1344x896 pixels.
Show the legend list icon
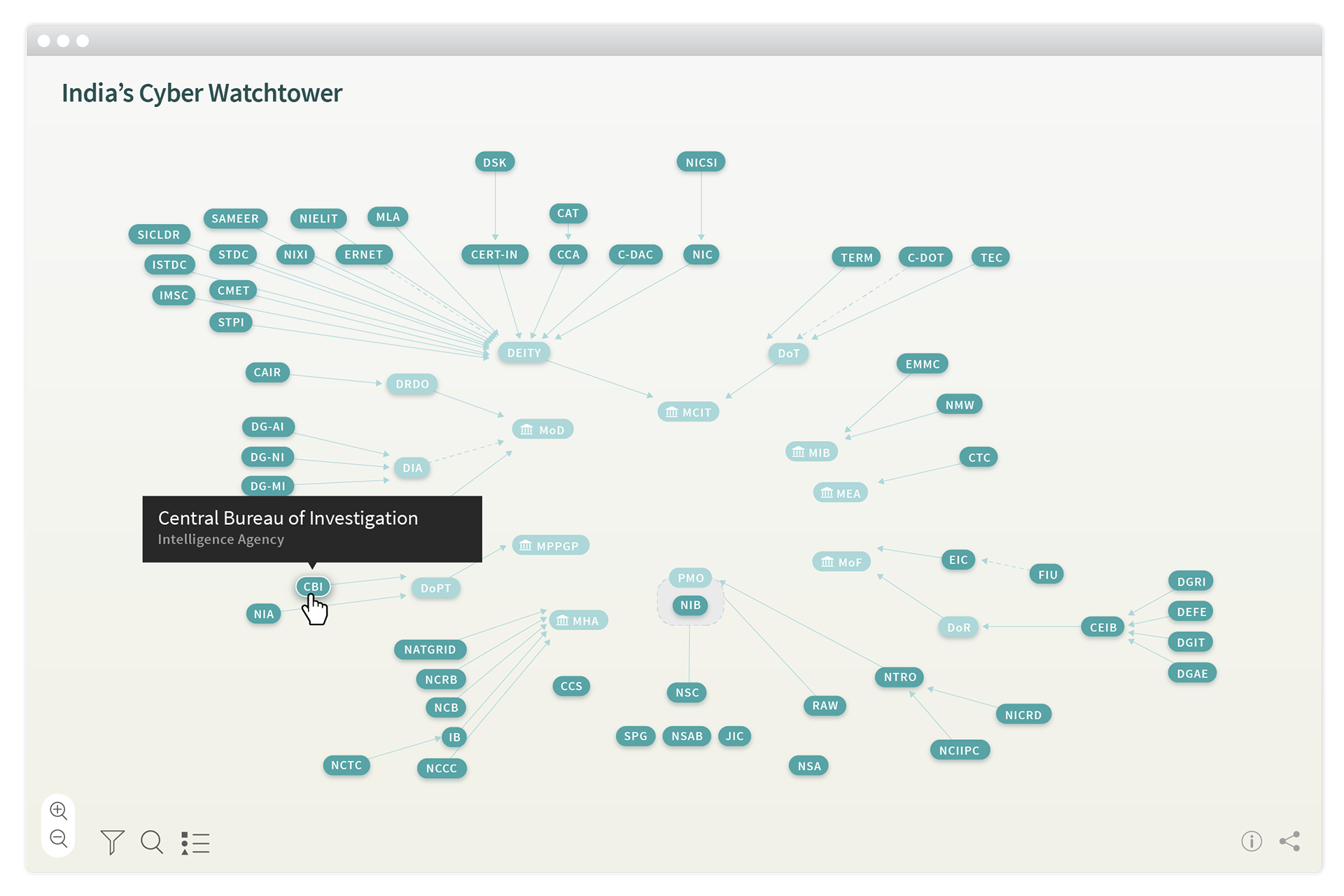pos(195,843)
